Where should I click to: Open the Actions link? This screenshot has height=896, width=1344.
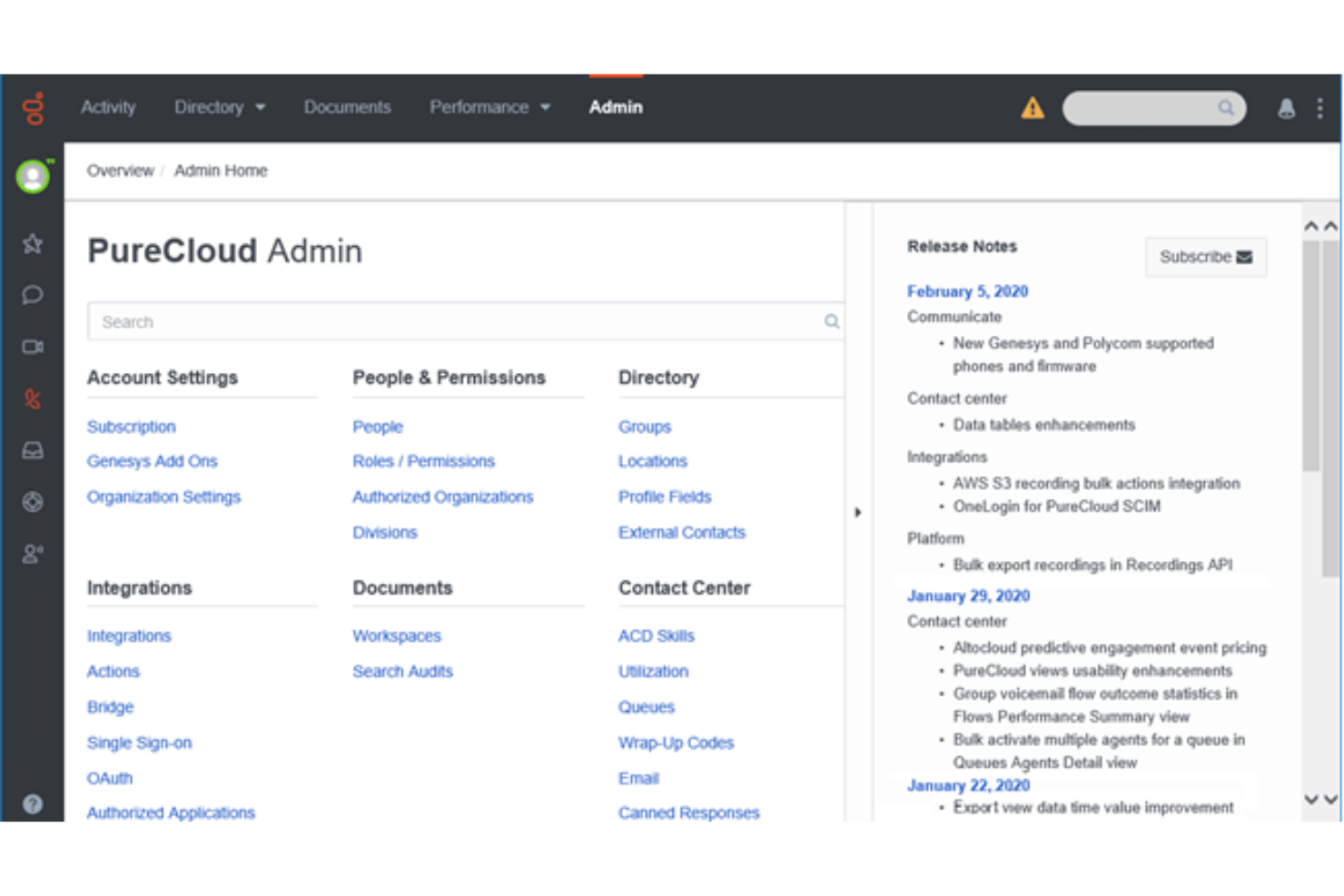tap(114, 671)
